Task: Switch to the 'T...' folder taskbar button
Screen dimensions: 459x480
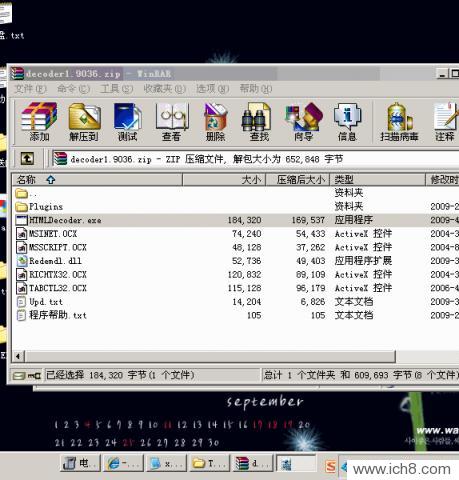Action: (210, 464)
